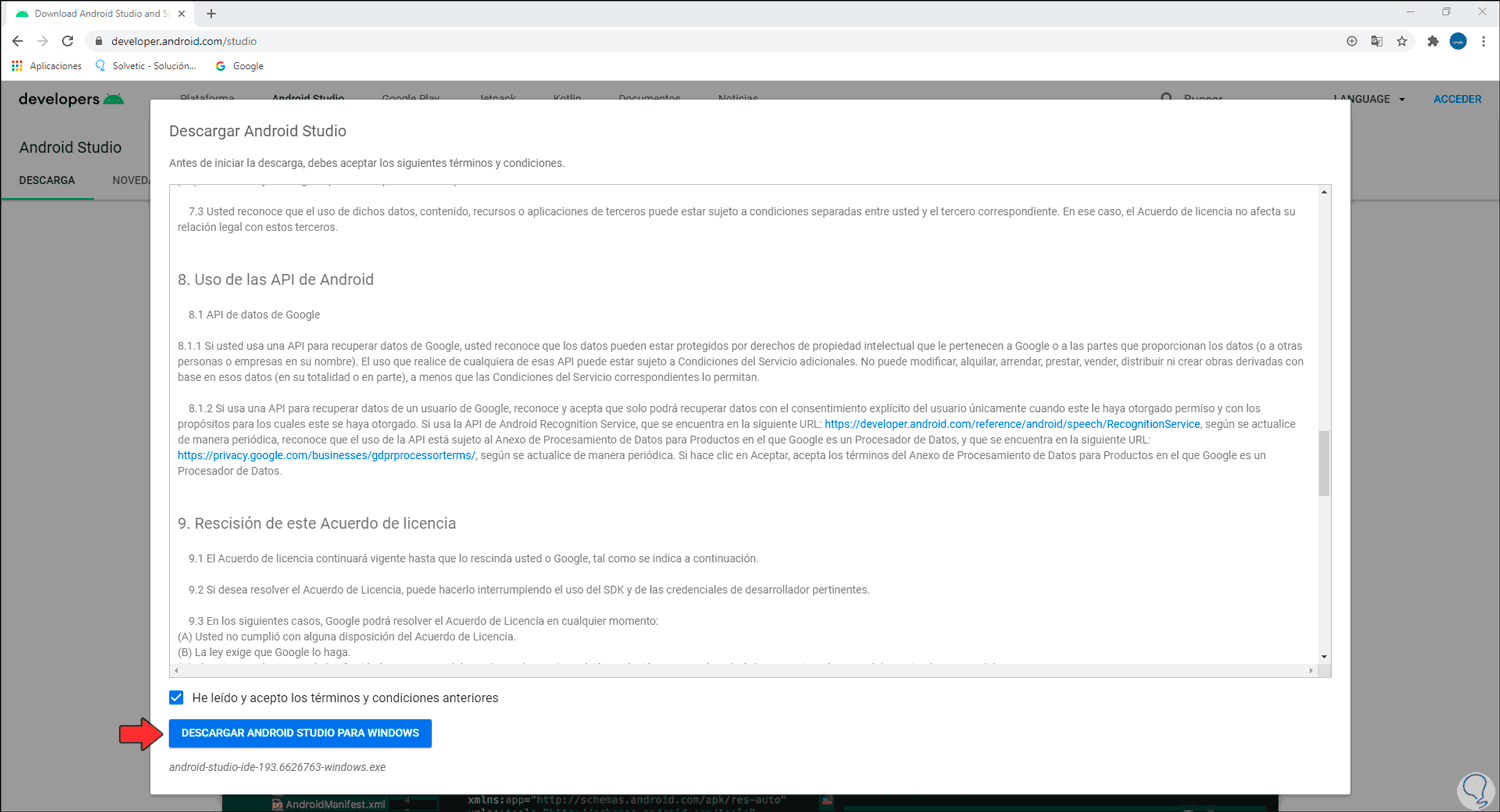Image resolution: width=1500 pixels, height=812 pixels.
Task: Open the Aplicaciones apps shortcut
Action: pyautogui.click(x=48, y=66)
